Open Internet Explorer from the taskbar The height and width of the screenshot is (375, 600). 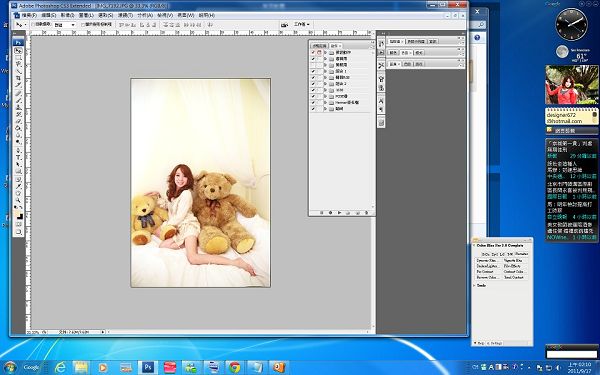coord(60,367)
